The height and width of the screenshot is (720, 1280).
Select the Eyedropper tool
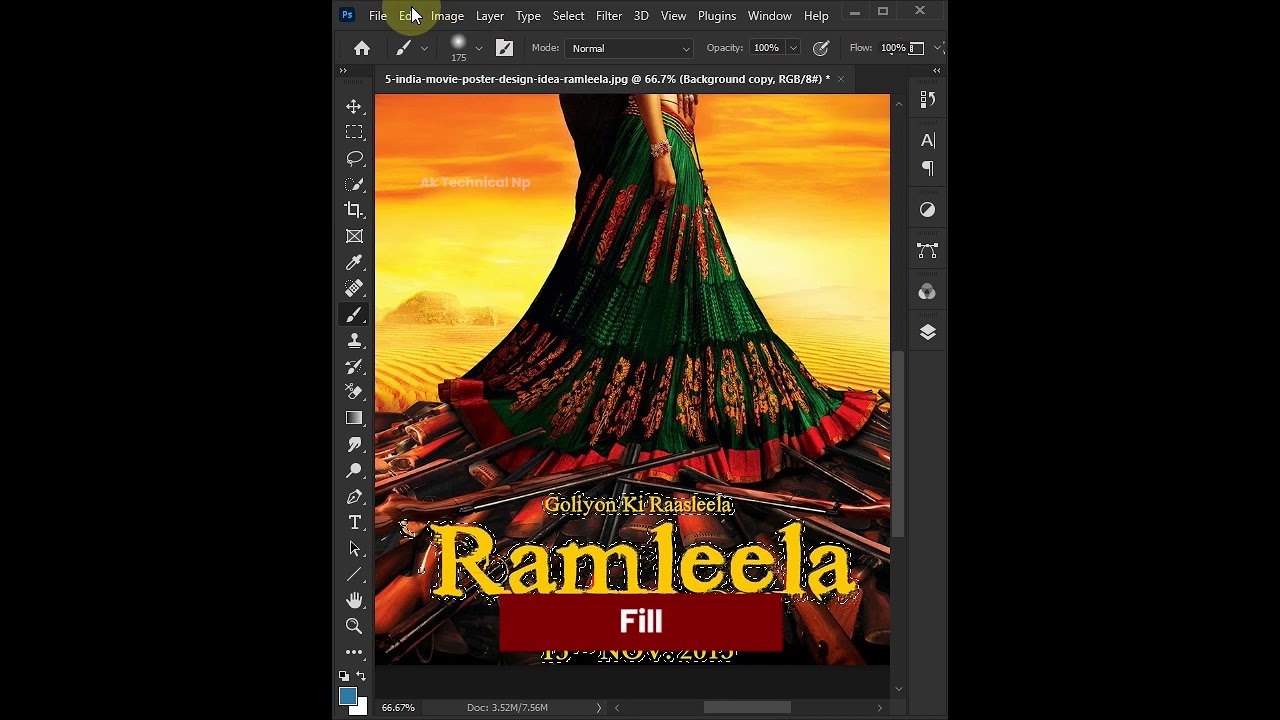[x=354, y=262]
